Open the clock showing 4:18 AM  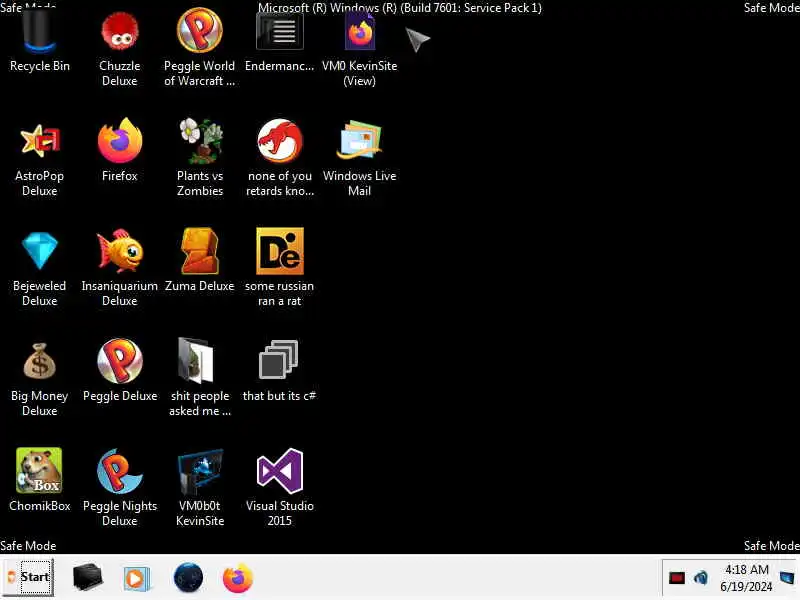pos(746,578)
